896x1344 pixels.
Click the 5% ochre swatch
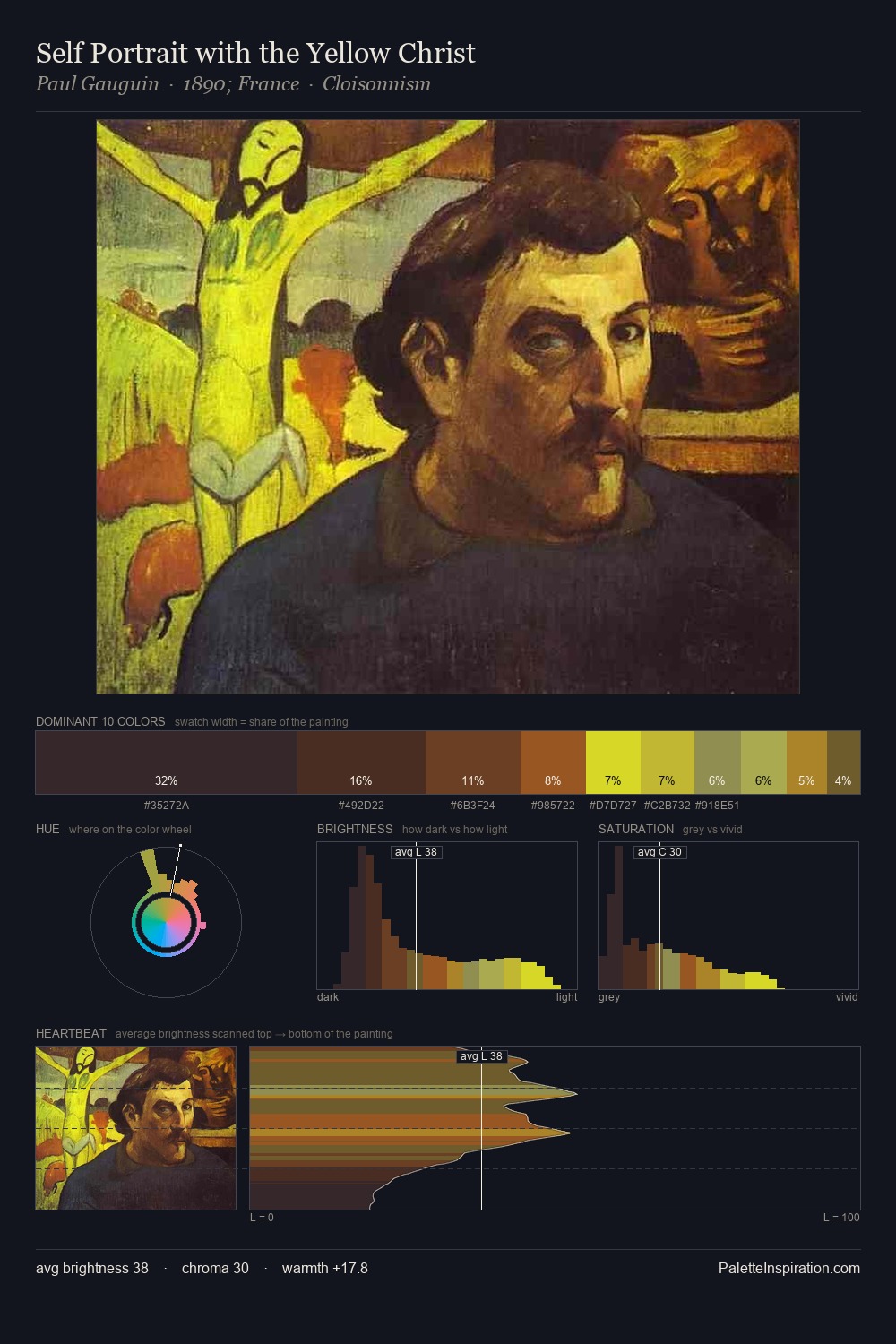click(806, 762)
